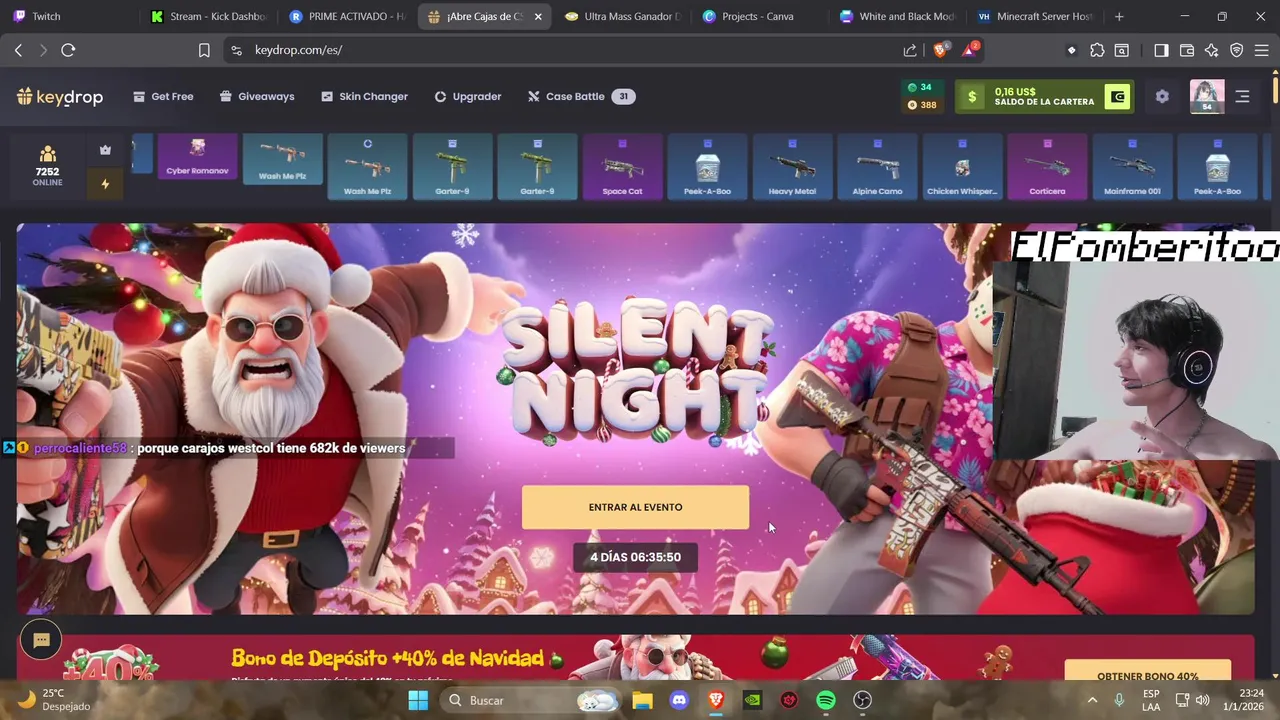This screenshot has width=1280, height=720.
Task: Open the Upgrader page
Action: 467,97
